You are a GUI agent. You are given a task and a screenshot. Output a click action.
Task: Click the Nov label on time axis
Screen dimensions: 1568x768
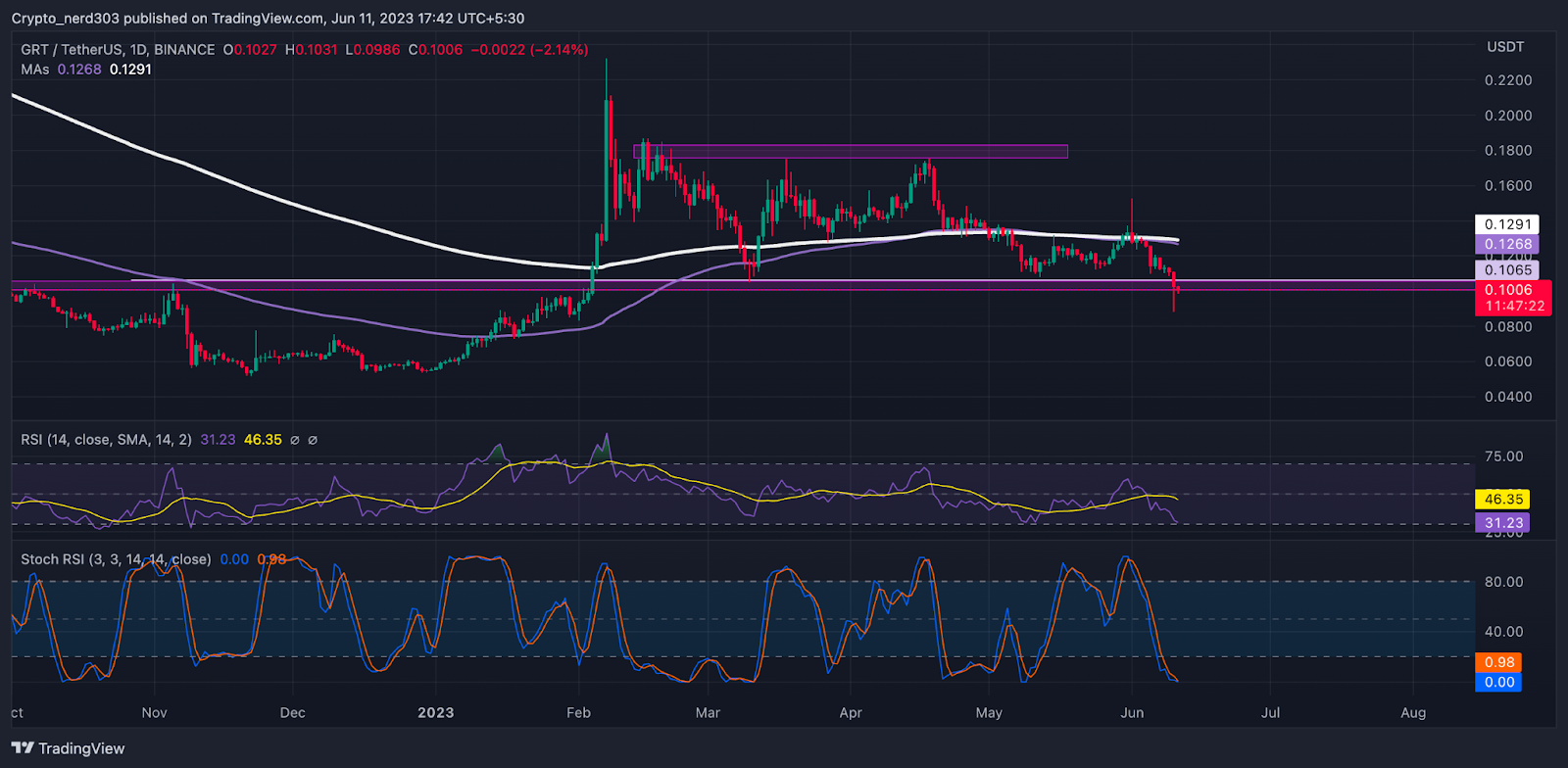154,713
